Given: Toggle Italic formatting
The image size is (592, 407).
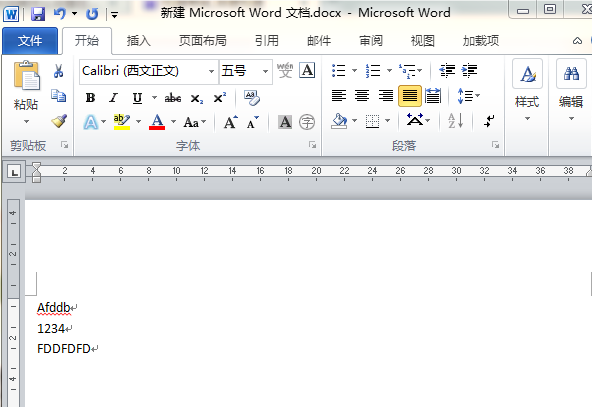Looking at the screenshot, I should coord(113,98).
